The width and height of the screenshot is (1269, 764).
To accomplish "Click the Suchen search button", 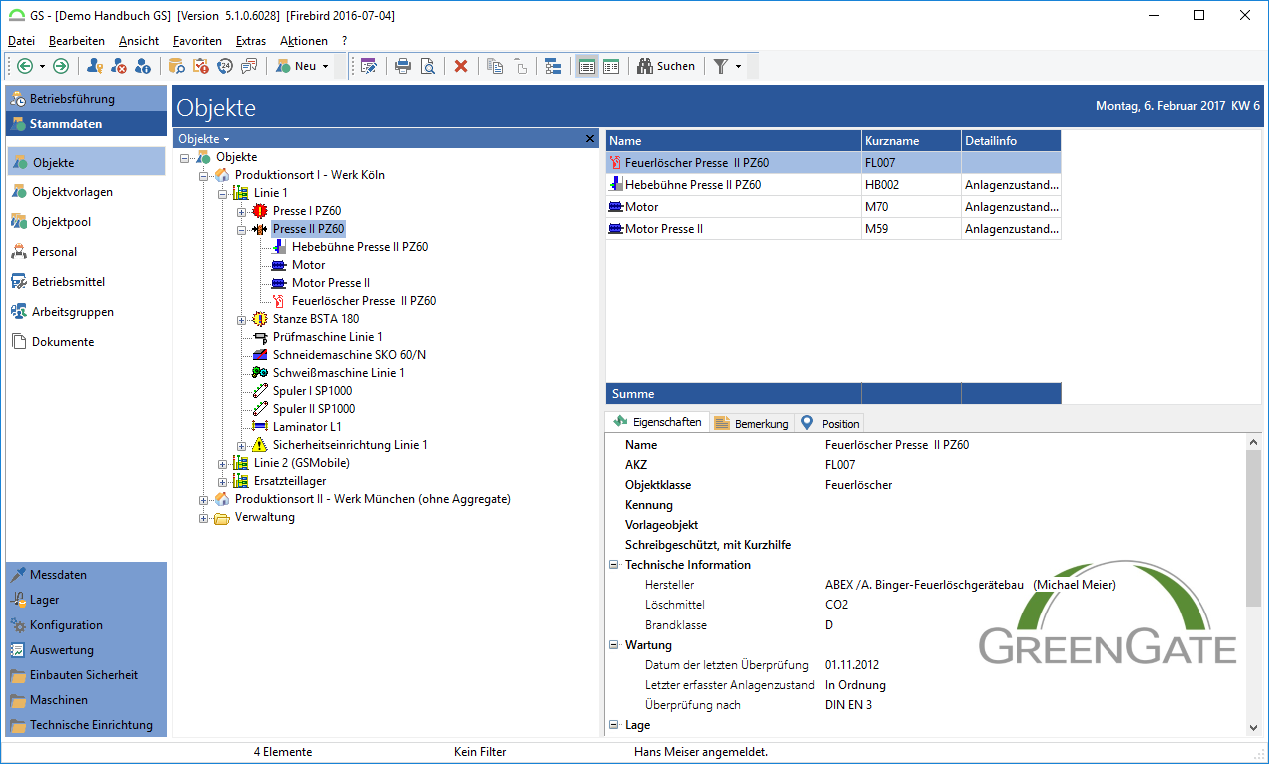I will pyautogui.click(x=666, y=66).
